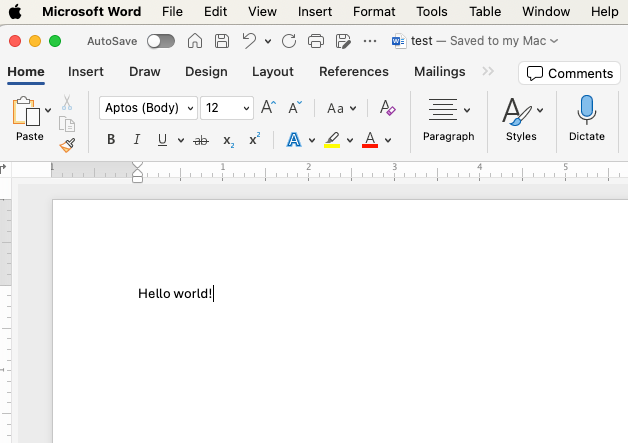This screenshot has height=443, width=628.
Task: Click the Save icon in title bar
Action: coord(222,41)
